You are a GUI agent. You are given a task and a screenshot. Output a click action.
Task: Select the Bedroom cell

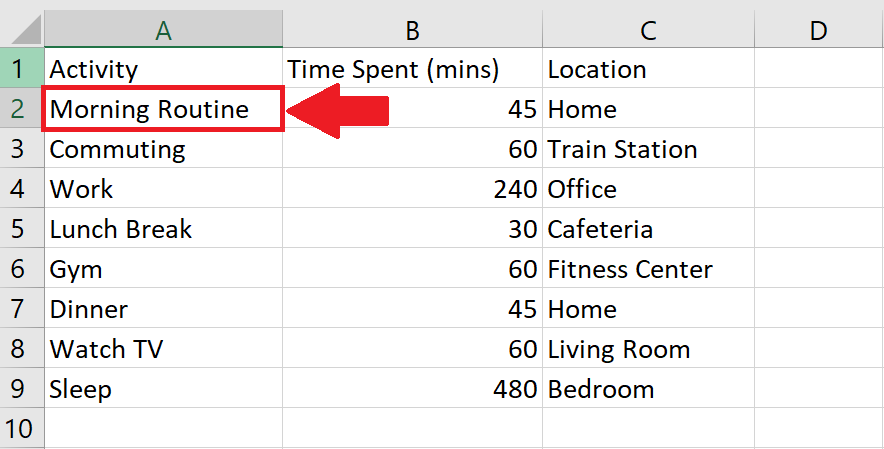click(648, 388)
